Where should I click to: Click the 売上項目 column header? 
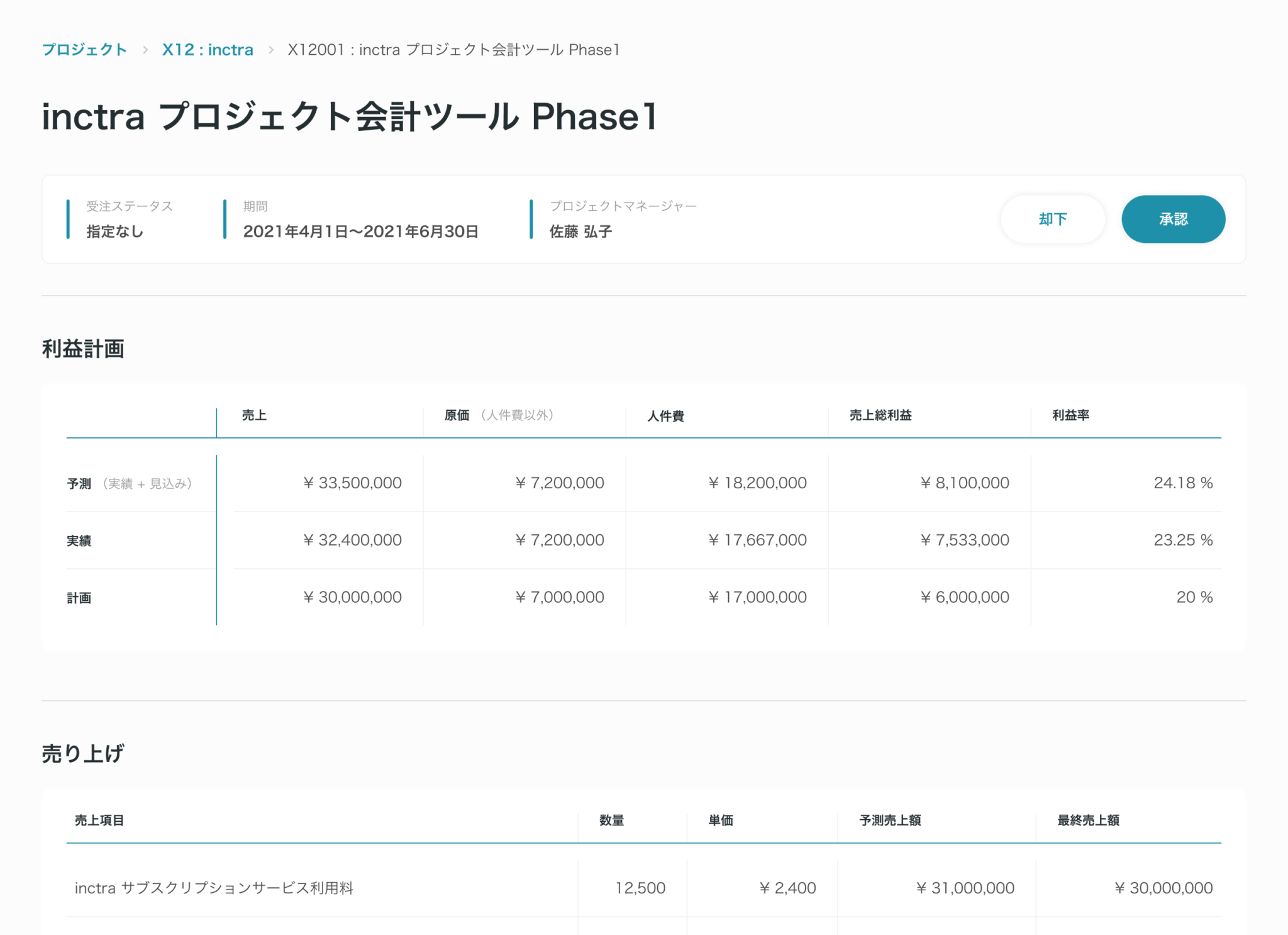[99, 820]
